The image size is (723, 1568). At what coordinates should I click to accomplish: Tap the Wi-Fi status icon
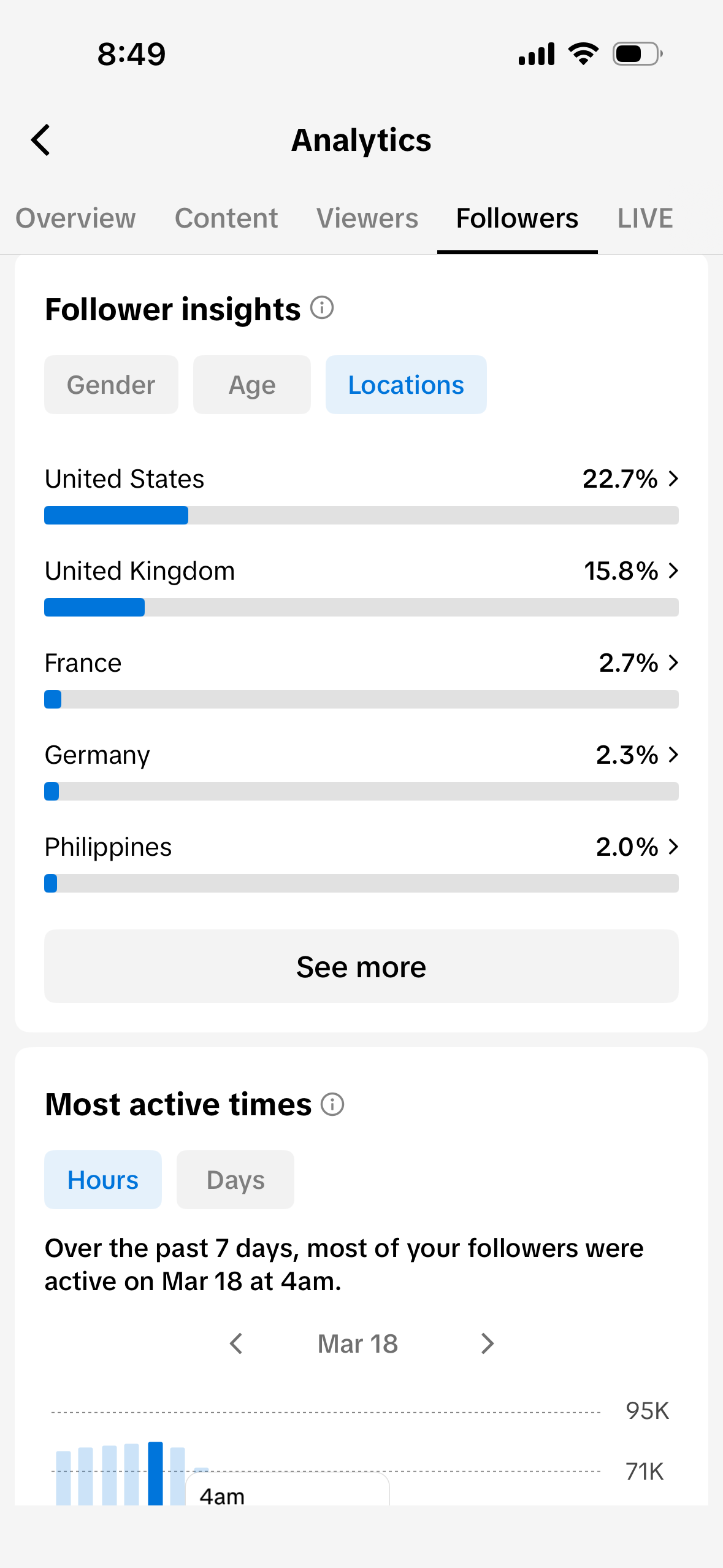point(584,54)
